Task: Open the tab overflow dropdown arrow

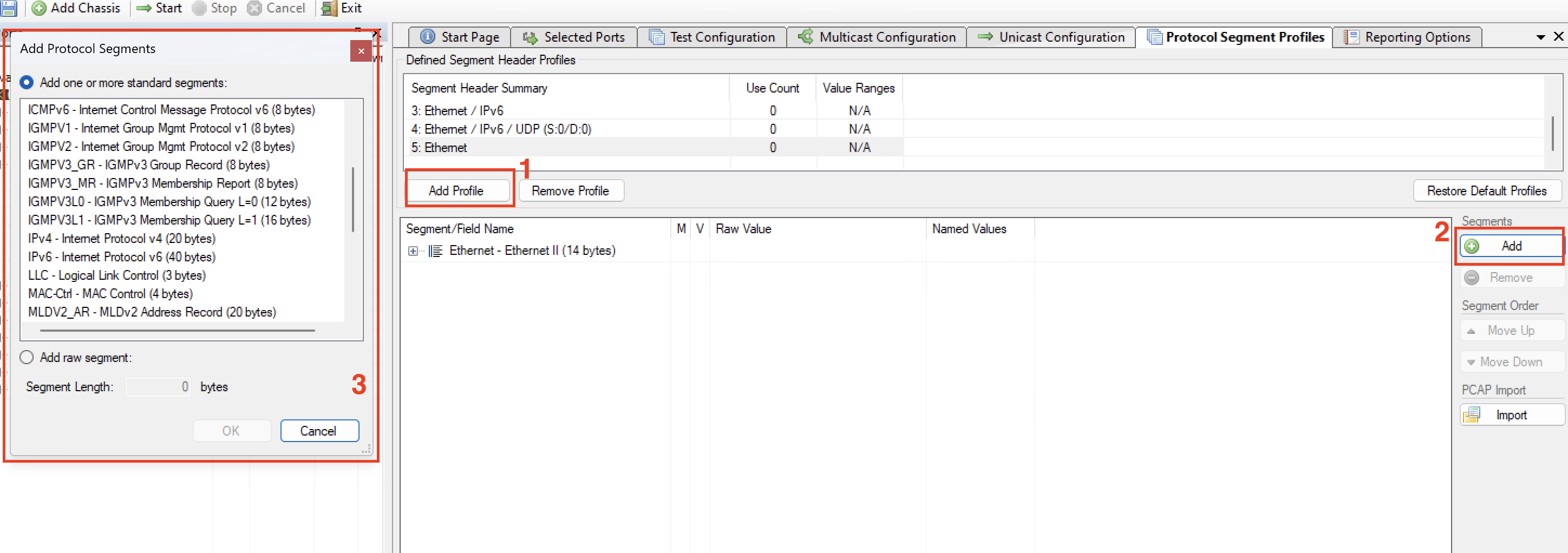Action: [1540, 37]
